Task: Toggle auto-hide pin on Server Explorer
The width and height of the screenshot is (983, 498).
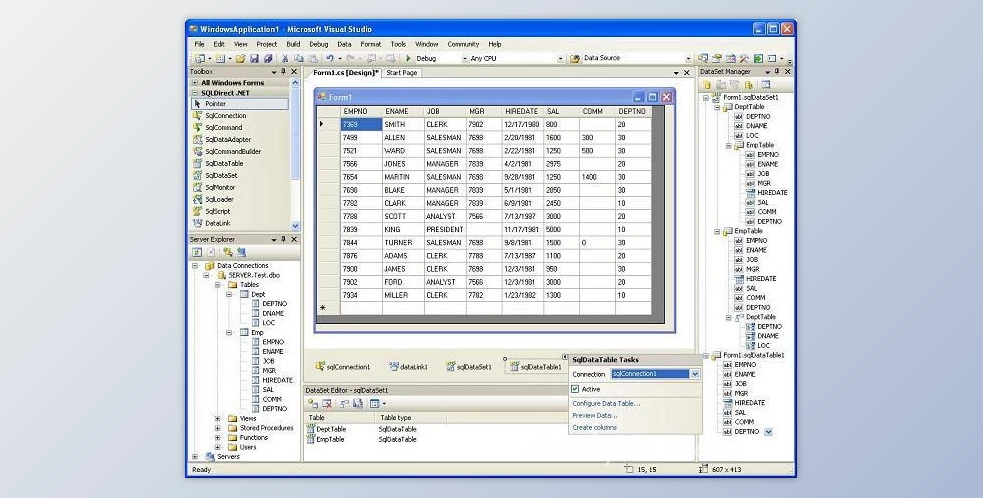Action: point(283,240)
